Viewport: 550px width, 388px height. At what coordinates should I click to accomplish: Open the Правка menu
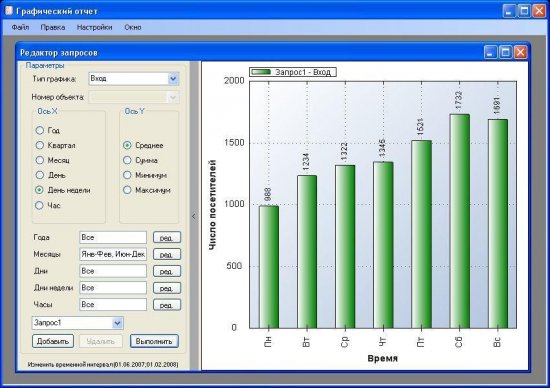coord(53,27)
